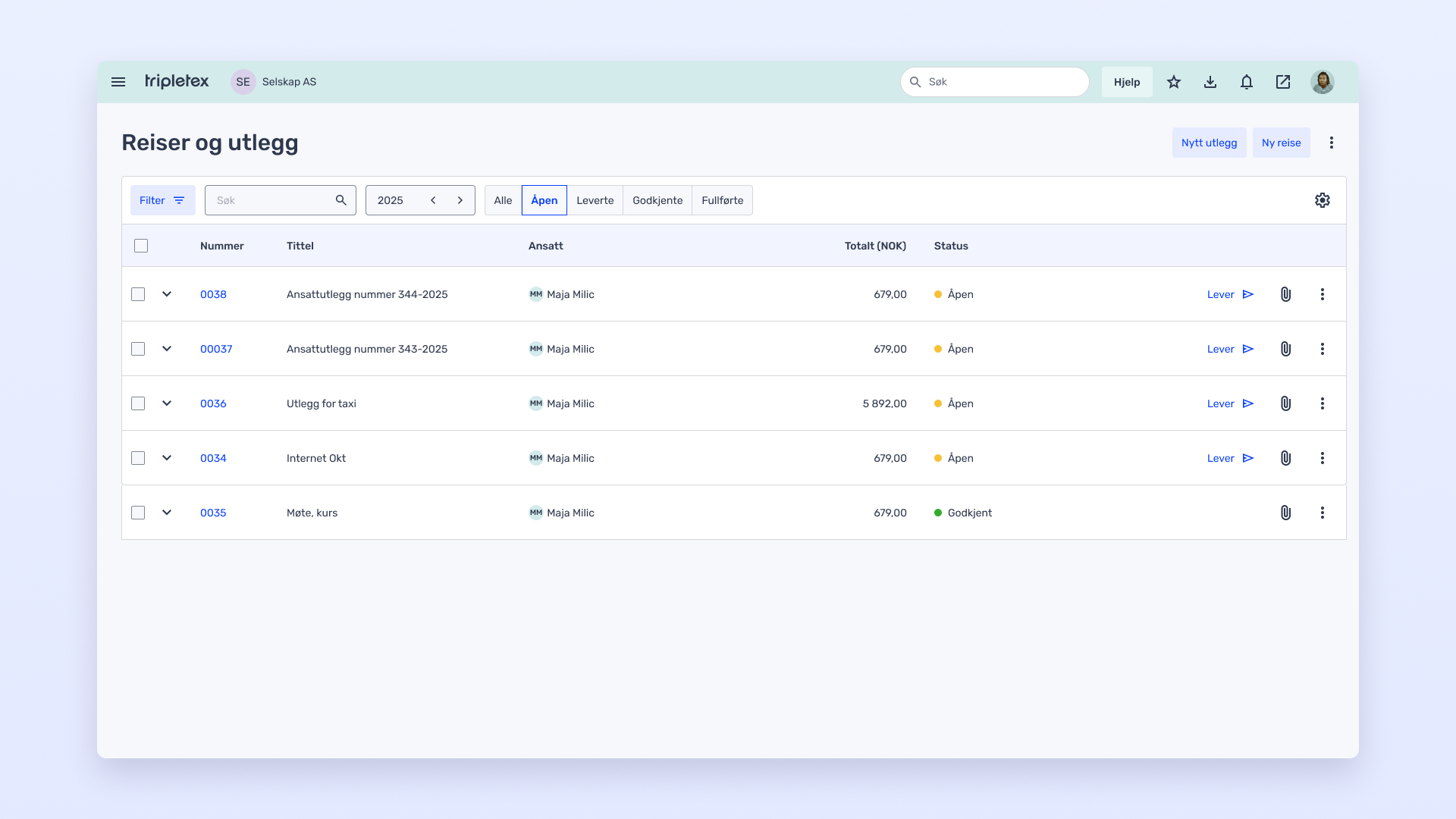The image size is (1456, 819).
Task: Open attachments for expense 0034
Action: [1286, 458]
